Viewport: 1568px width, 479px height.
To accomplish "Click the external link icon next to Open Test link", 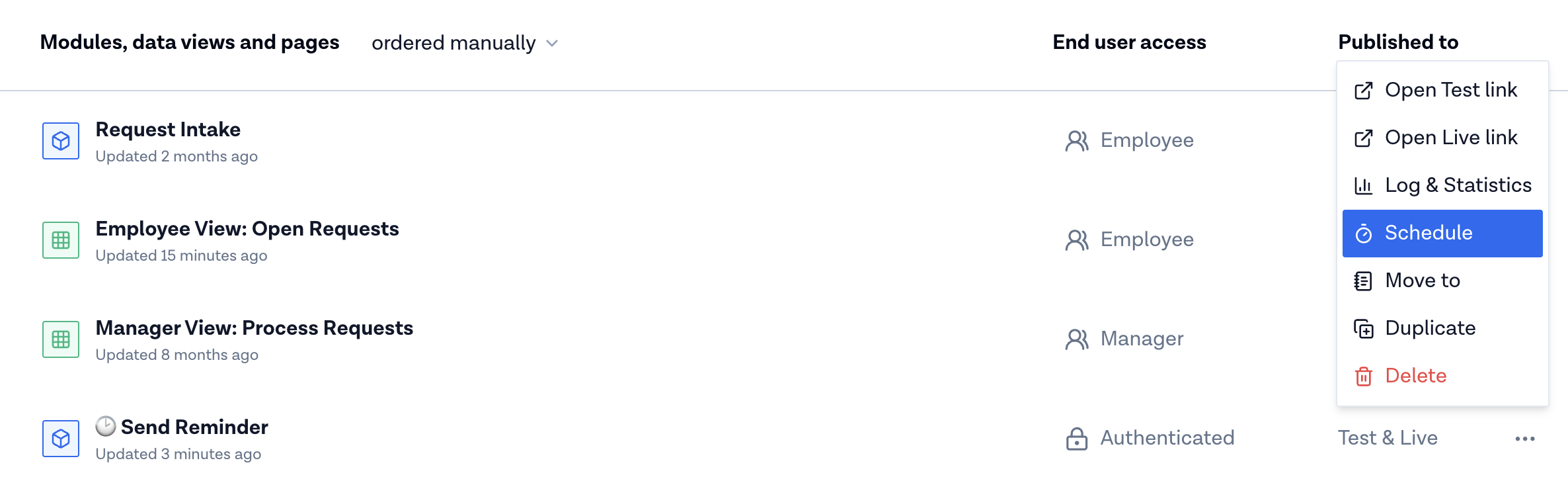I will tap(1362, 90).
